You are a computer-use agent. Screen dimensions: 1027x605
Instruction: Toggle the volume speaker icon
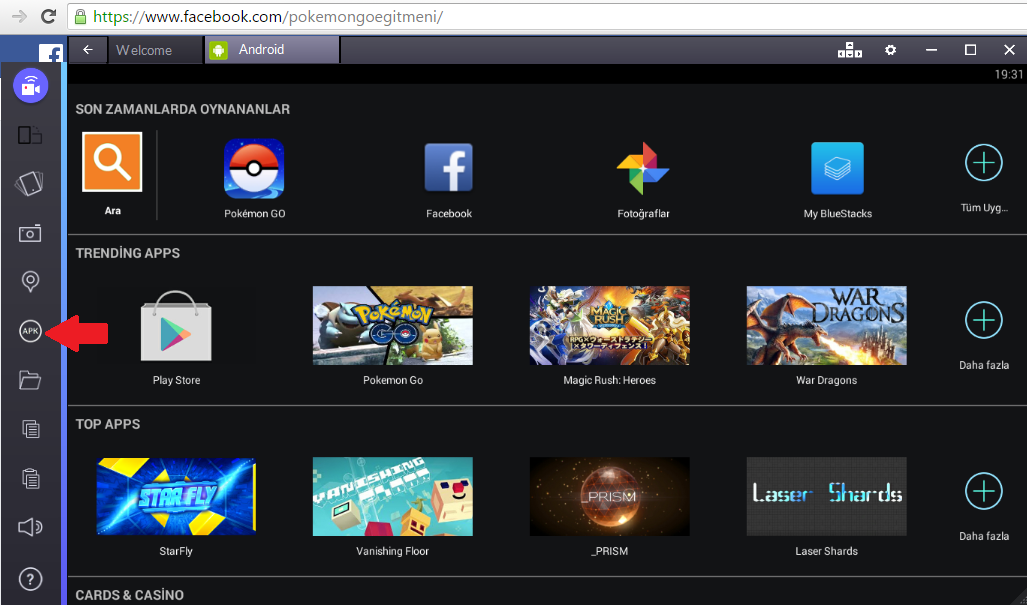[x=30, y=527]
